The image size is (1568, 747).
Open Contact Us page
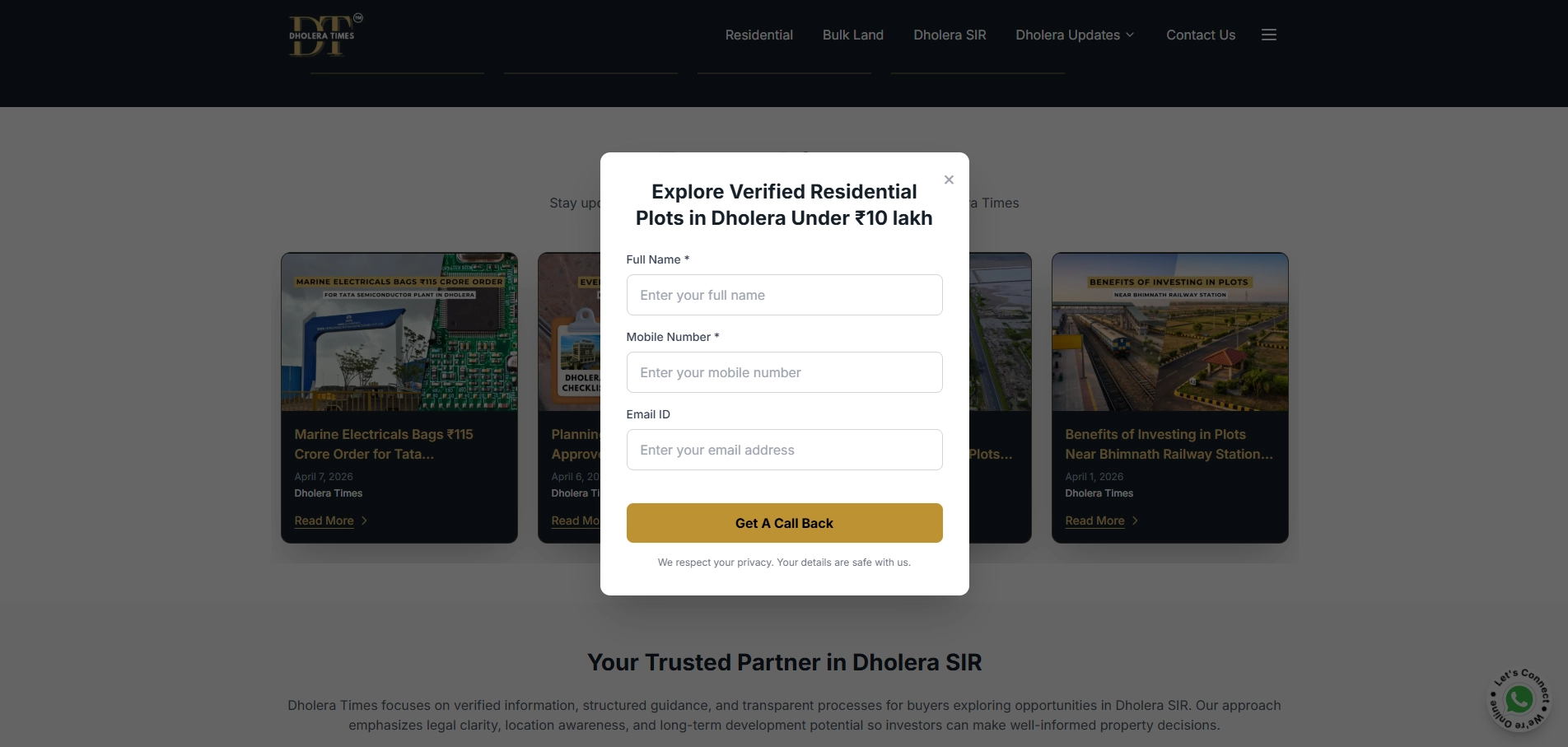point(1200,35)
